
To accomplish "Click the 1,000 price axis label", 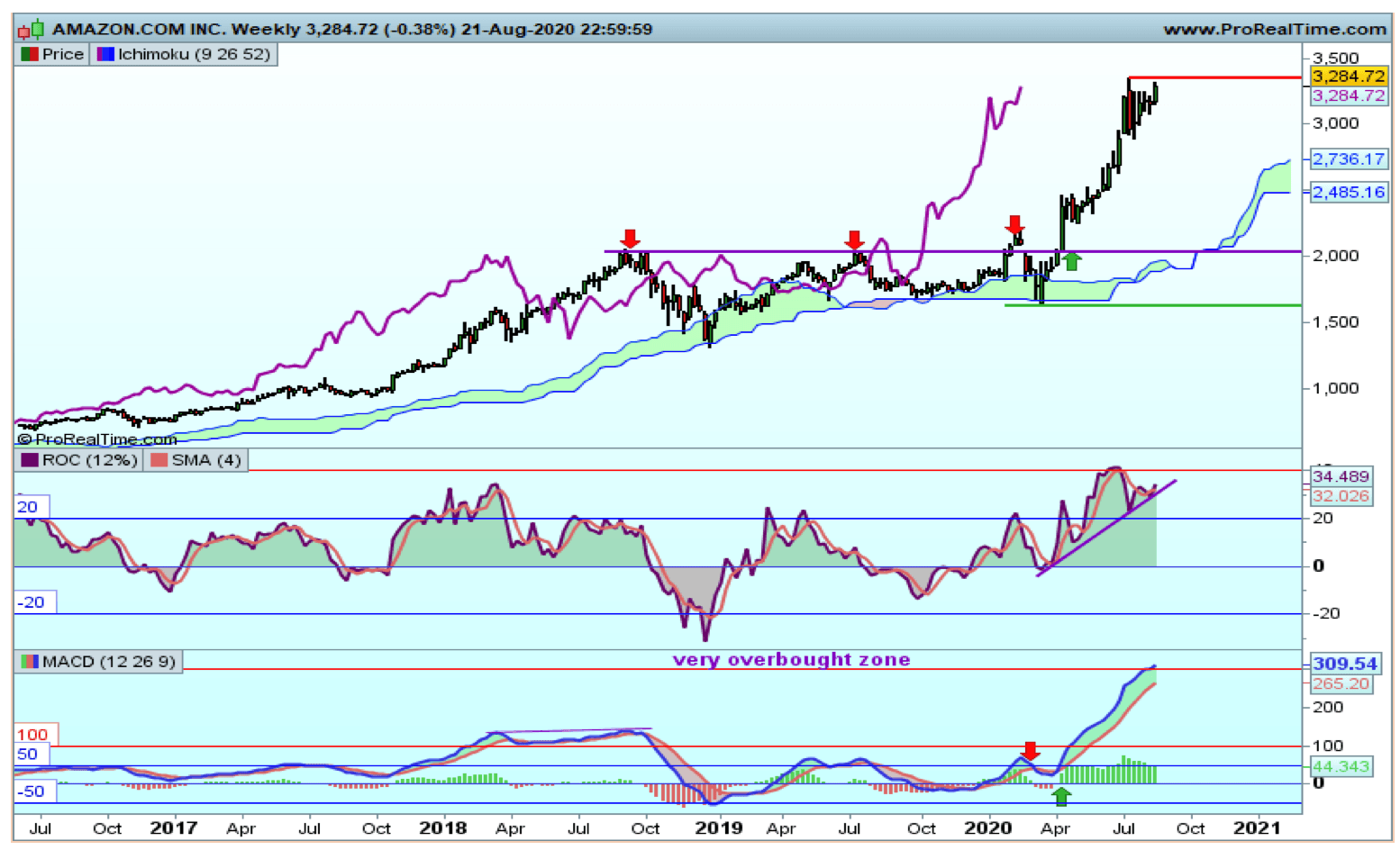I will (x=1336, y=389).
